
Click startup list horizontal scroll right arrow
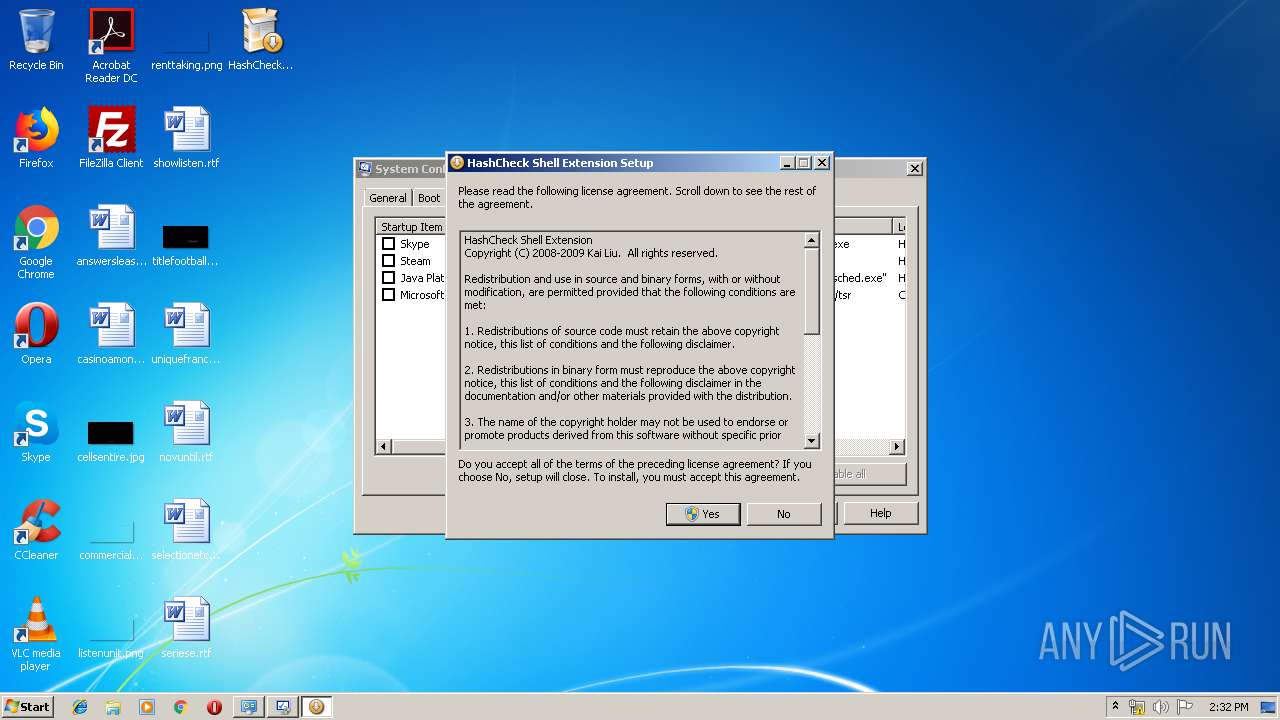897,447
